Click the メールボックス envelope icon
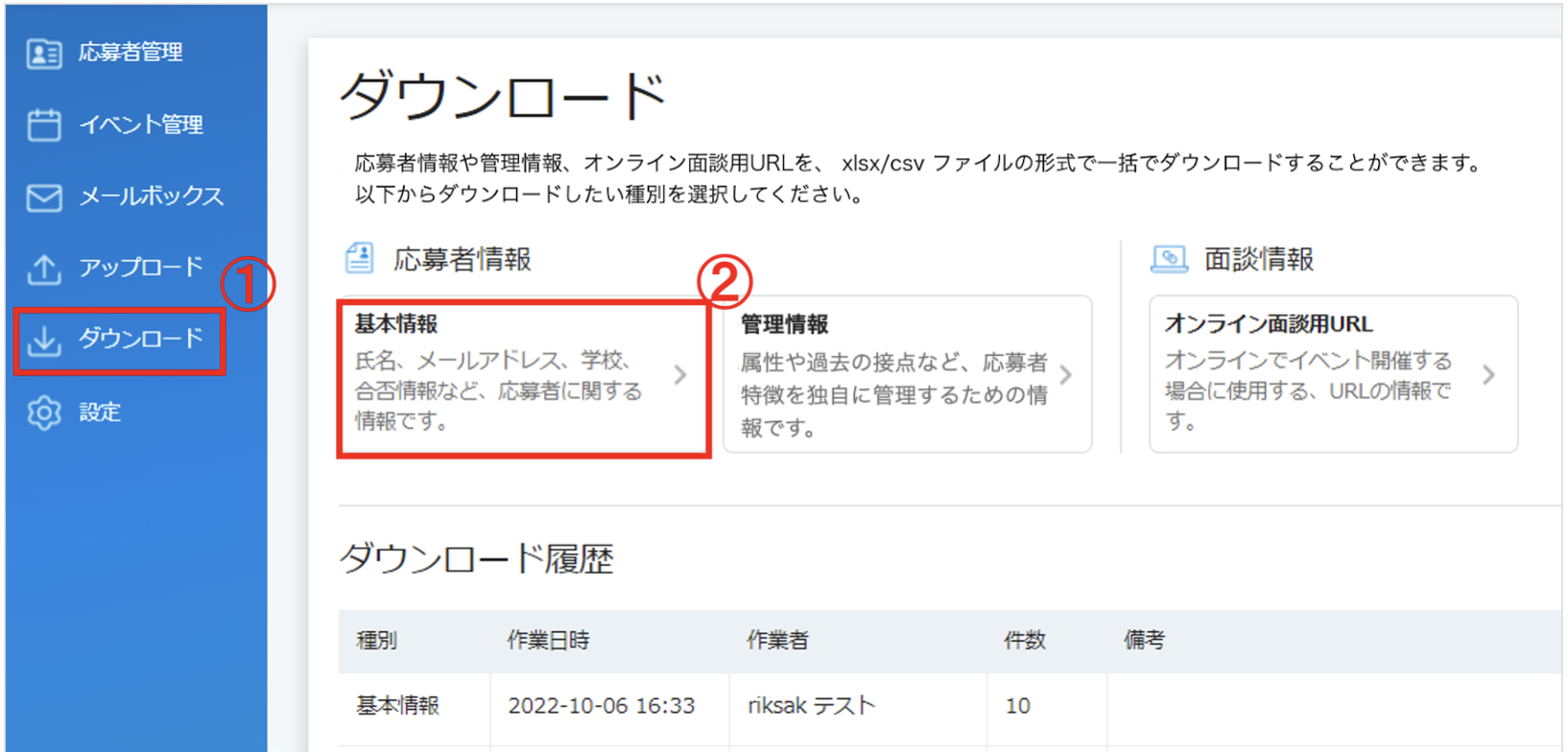This screenshot has width=1568, height=752. coord(44,197)
